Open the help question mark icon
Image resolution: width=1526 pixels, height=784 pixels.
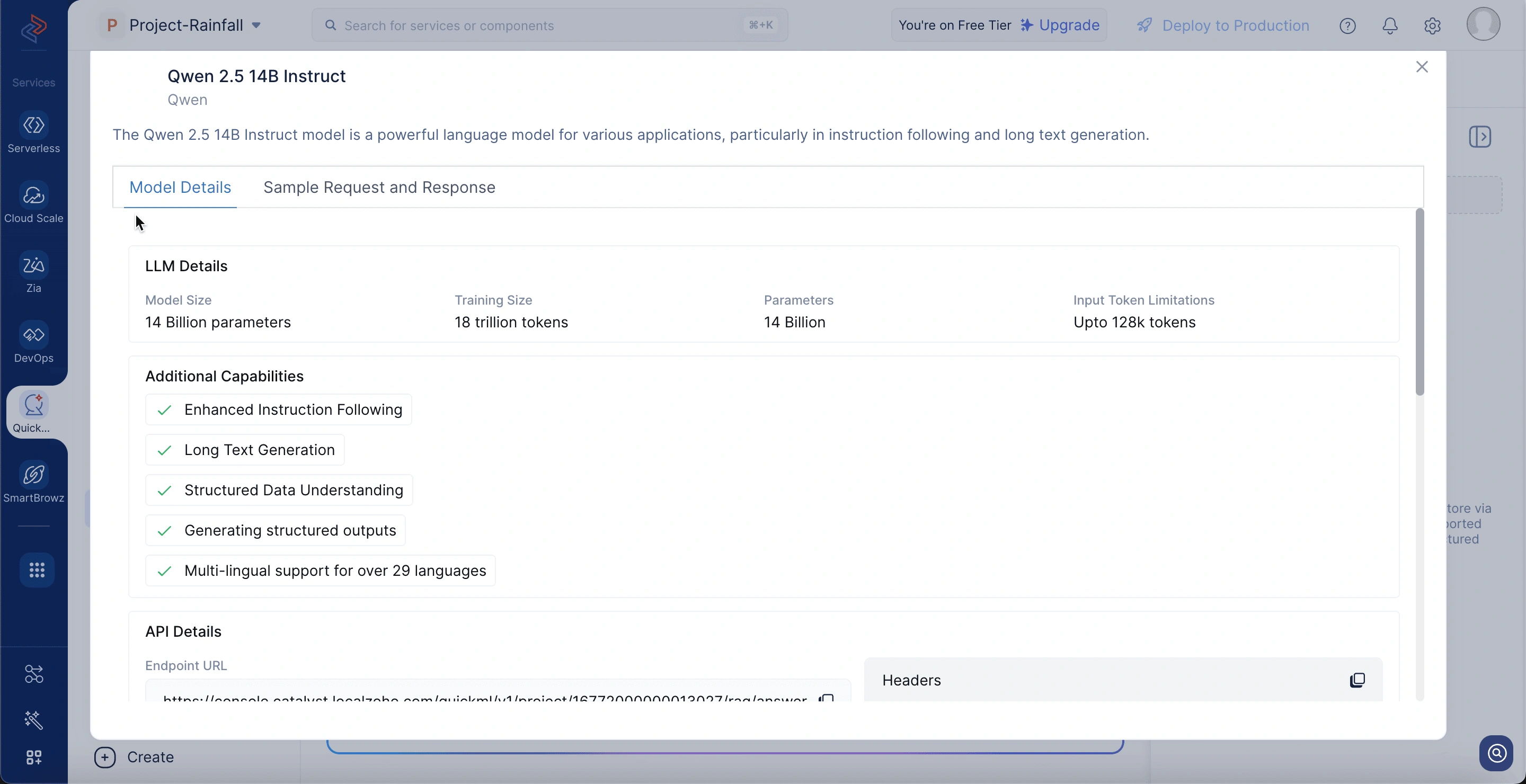click(1347, 25)
